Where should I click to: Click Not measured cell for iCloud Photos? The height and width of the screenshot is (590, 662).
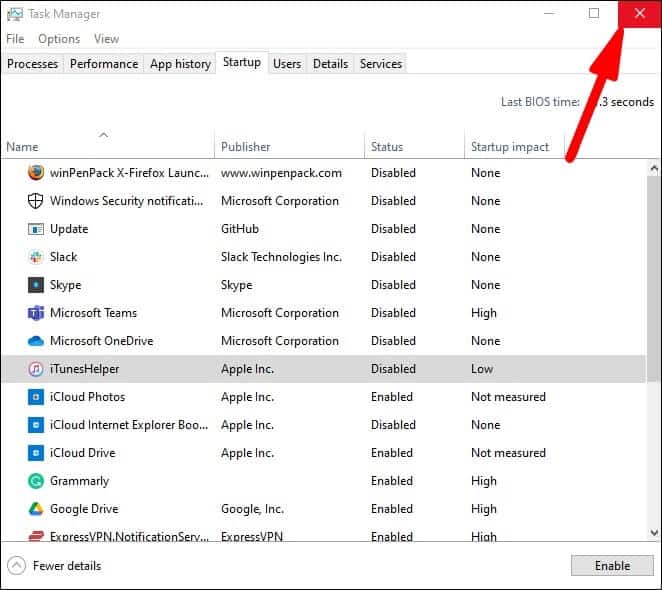[508, 397]
